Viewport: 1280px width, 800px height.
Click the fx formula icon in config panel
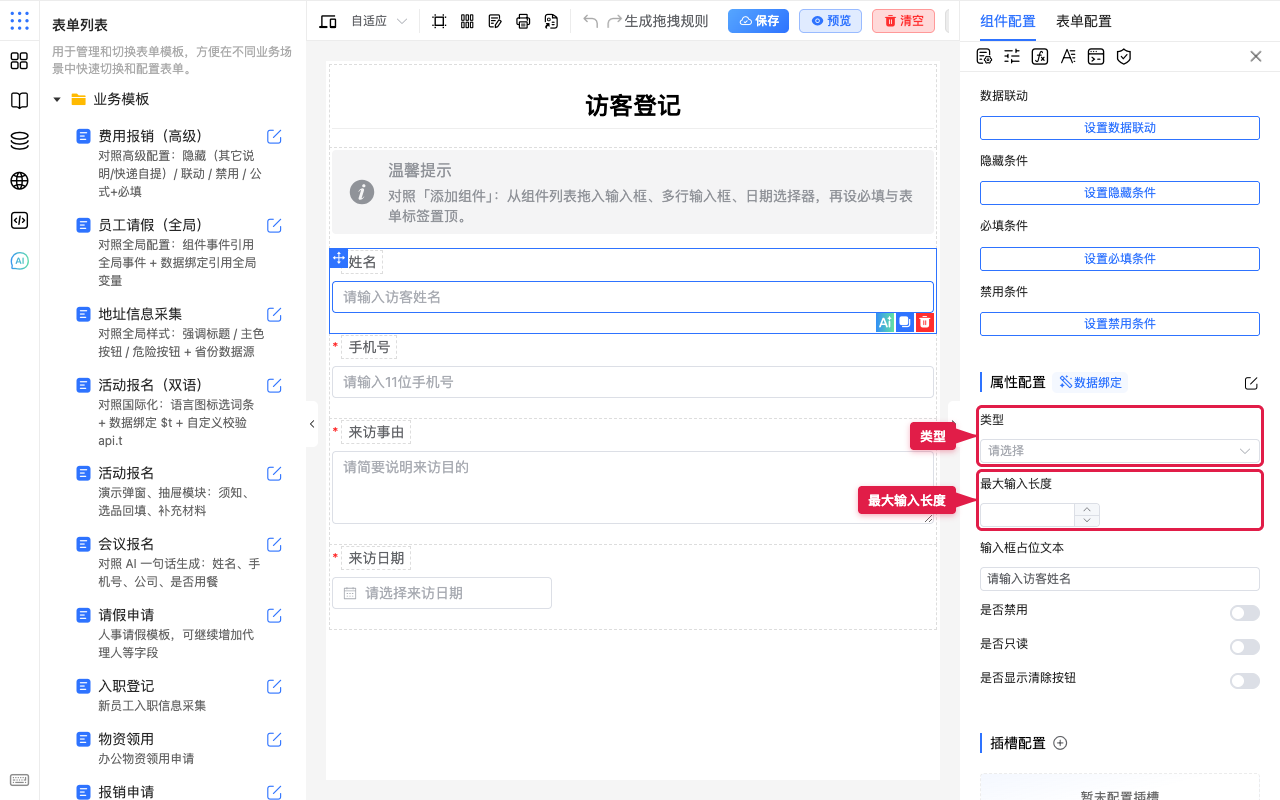click(1040, 56)
